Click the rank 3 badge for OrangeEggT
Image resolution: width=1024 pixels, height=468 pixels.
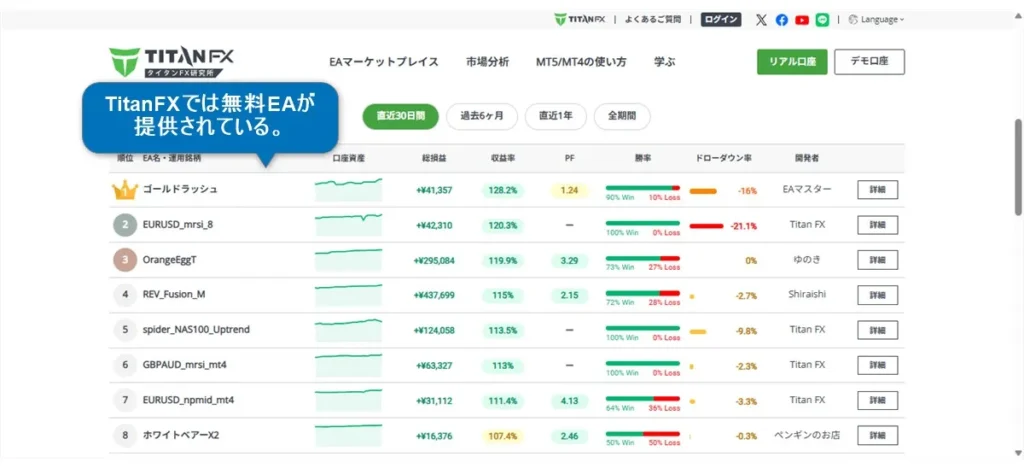click(125, 260)
